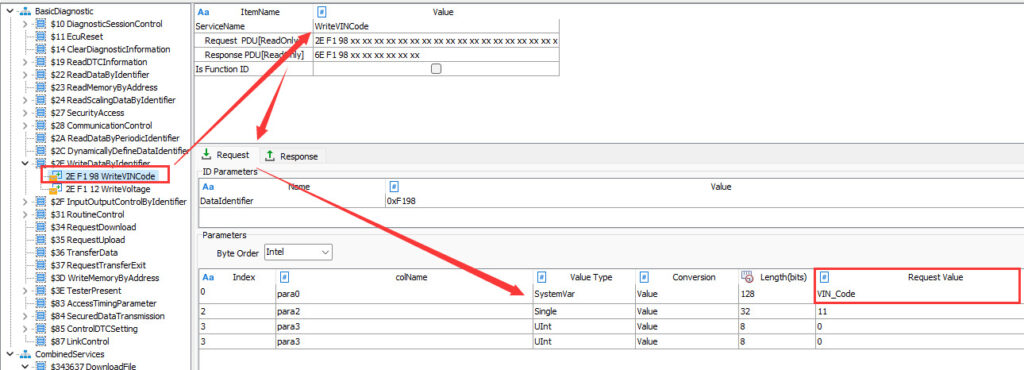Click the 2E F1 12 WriteVoltage item icon

click(x=56, y=189)
